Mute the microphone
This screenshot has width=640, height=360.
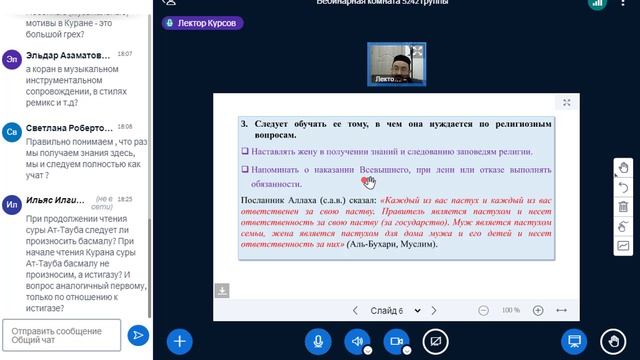pos(318,341)
